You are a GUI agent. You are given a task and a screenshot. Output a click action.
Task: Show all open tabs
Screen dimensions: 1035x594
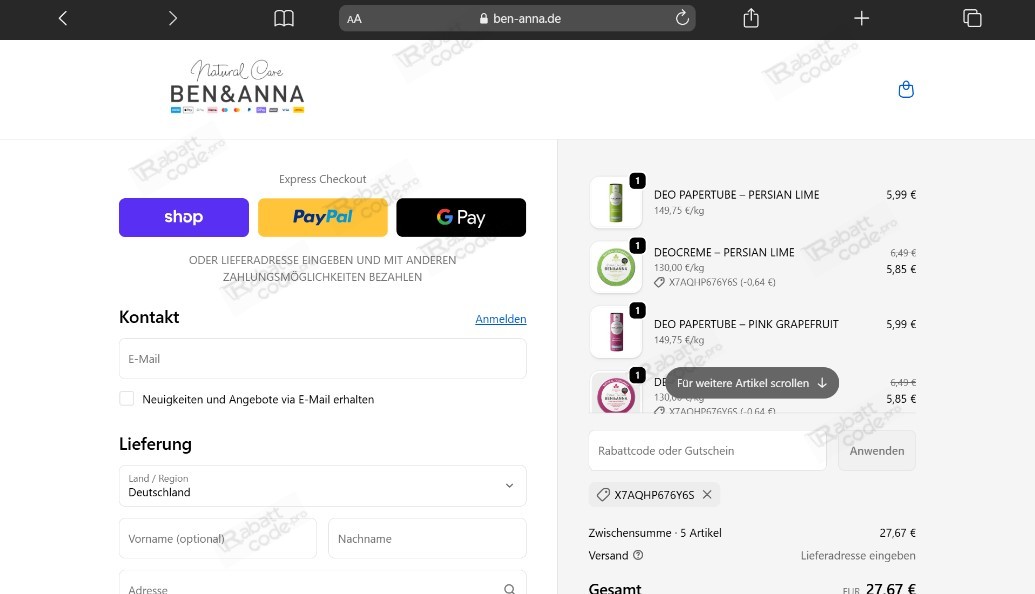click(x=971, y=18)
